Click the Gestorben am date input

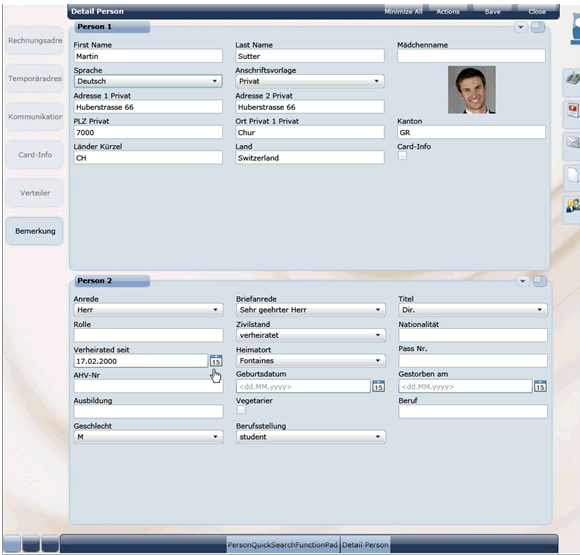[465, 386]
